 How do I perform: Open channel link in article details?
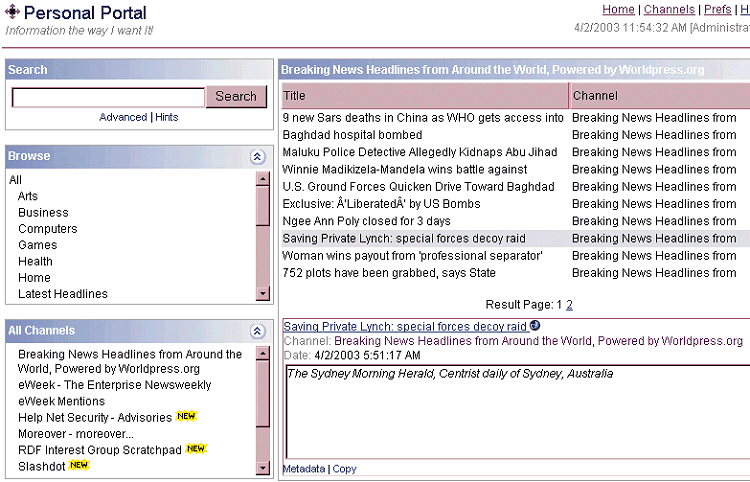[538, 341]
